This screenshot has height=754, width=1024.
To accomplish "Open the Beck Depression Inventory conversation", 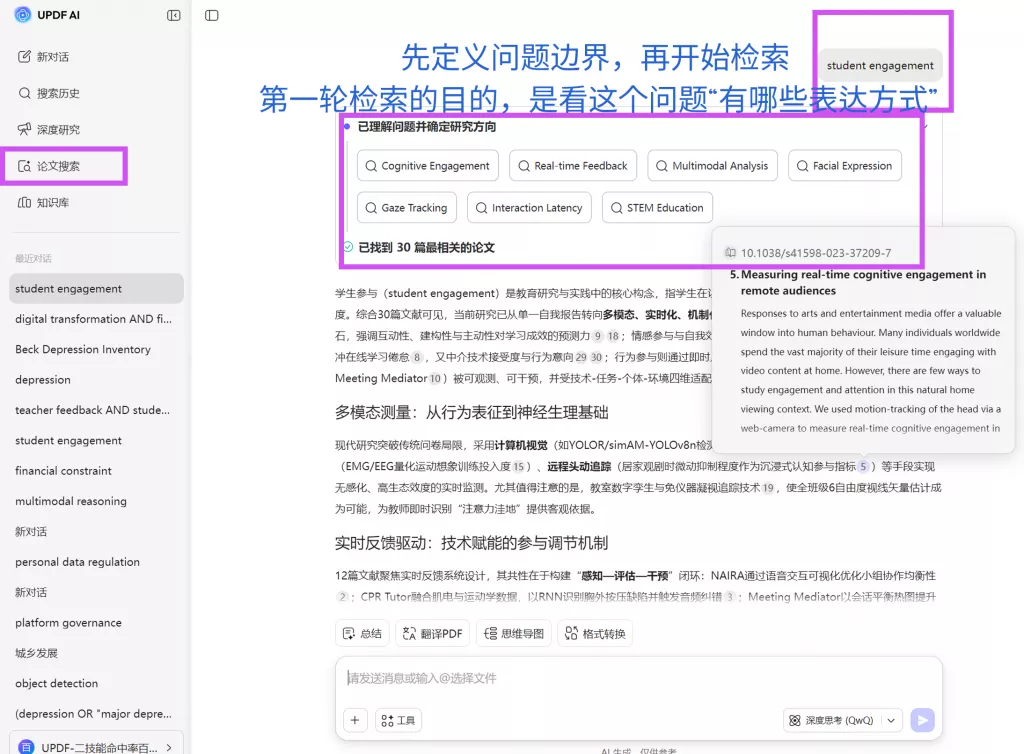I will [x=83, y=349].
